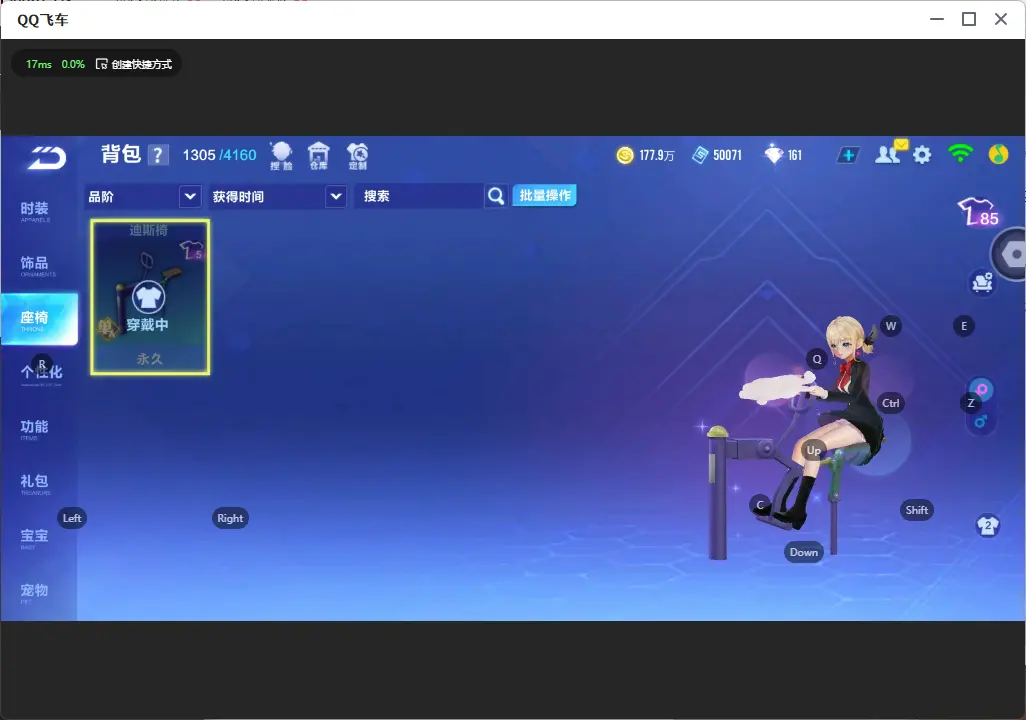Screen dimensions: 1026x720
Task: Click the 搜索 search input field
Action: 419,196
